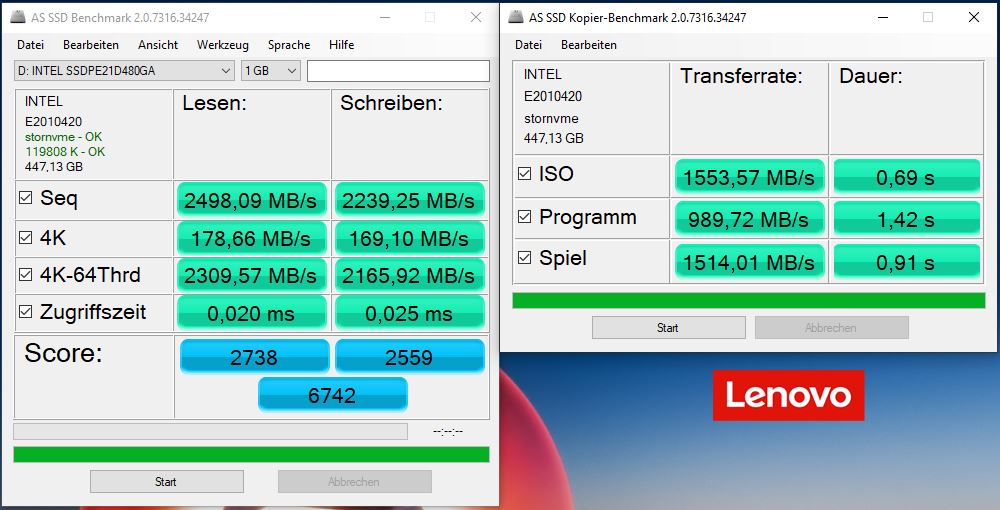Open the Sprache menu
The image size is (1000, 510).
(289, 45)
